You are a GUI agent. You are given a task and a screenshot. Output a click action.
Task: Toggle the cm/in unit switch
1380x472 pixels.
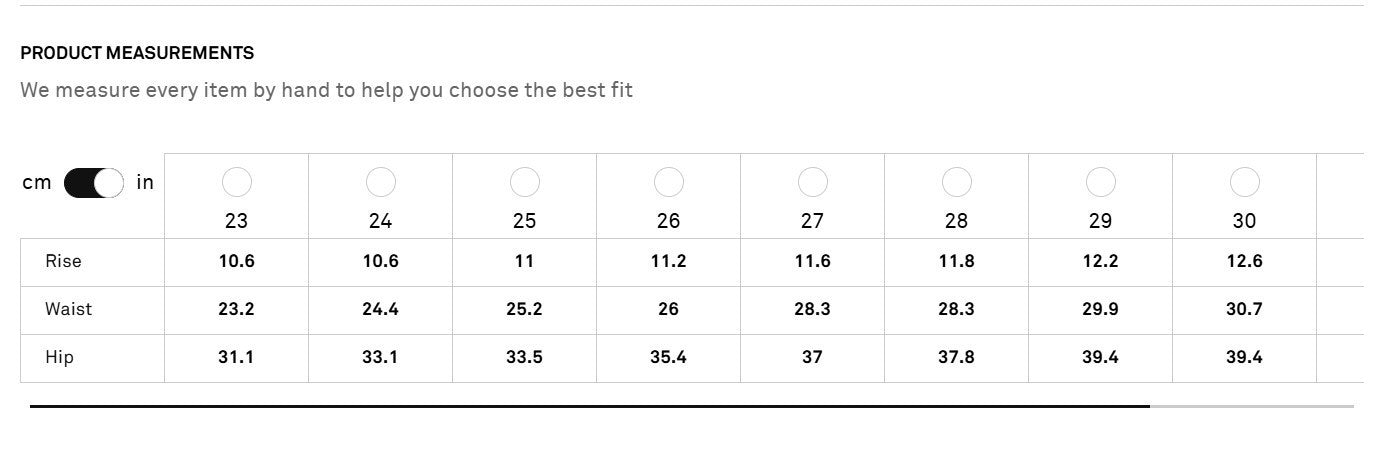pos(94,183)
